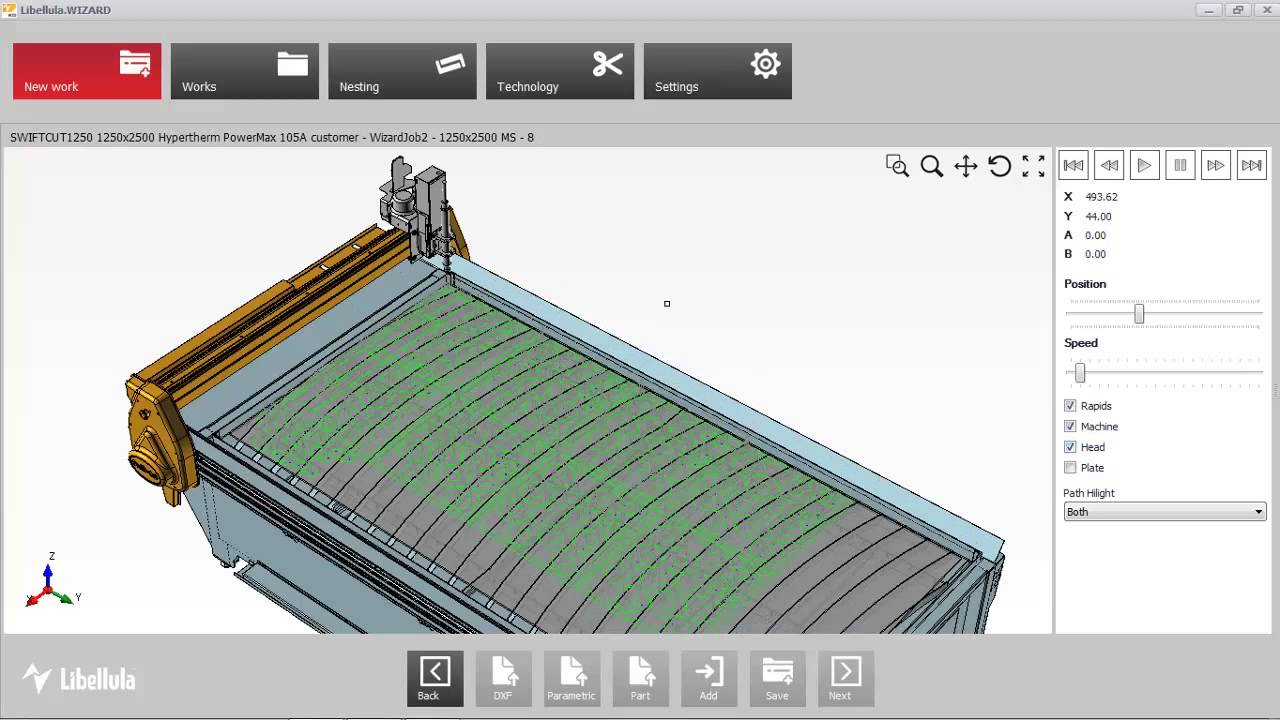Click the Part button
This screenshot has width=1280, height=720.
640,679
